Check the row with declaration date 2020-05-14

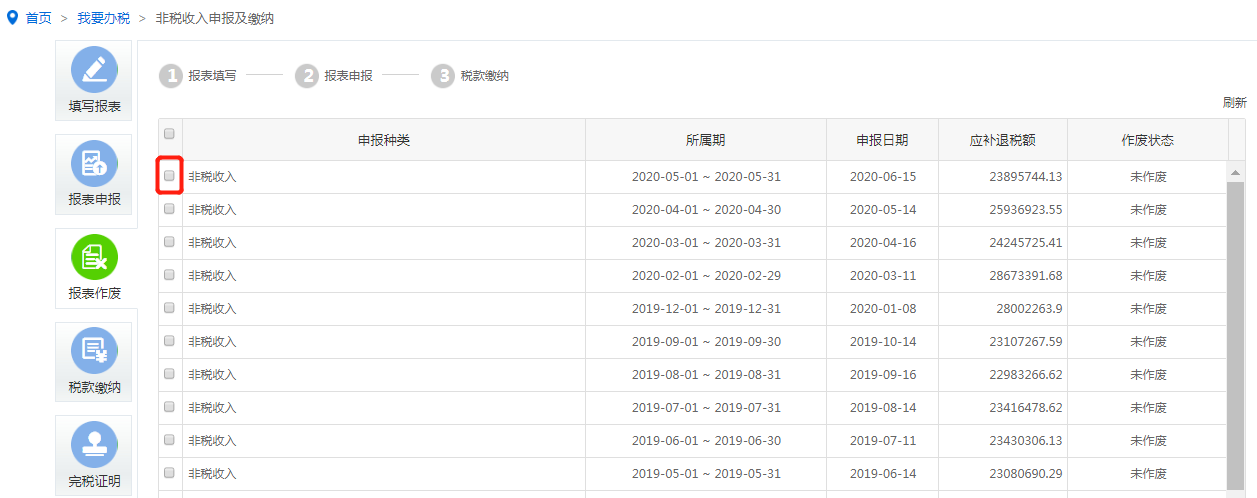pyautogui.click(x=169, y=209)
